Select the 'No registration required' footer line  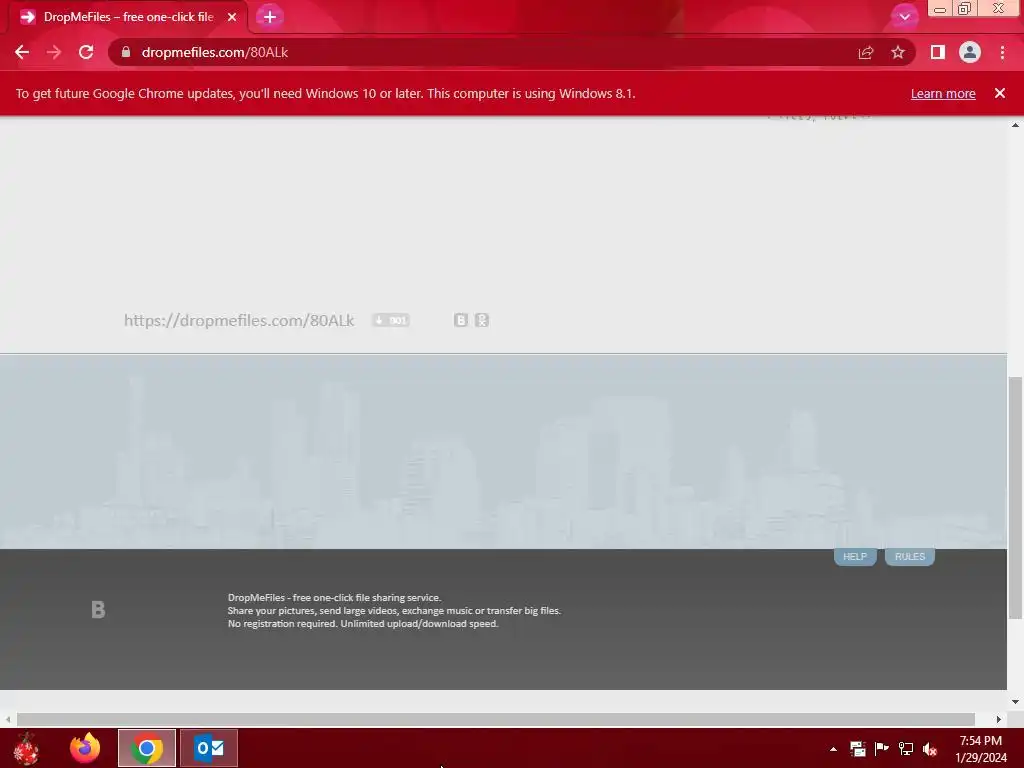click(362, 624)
